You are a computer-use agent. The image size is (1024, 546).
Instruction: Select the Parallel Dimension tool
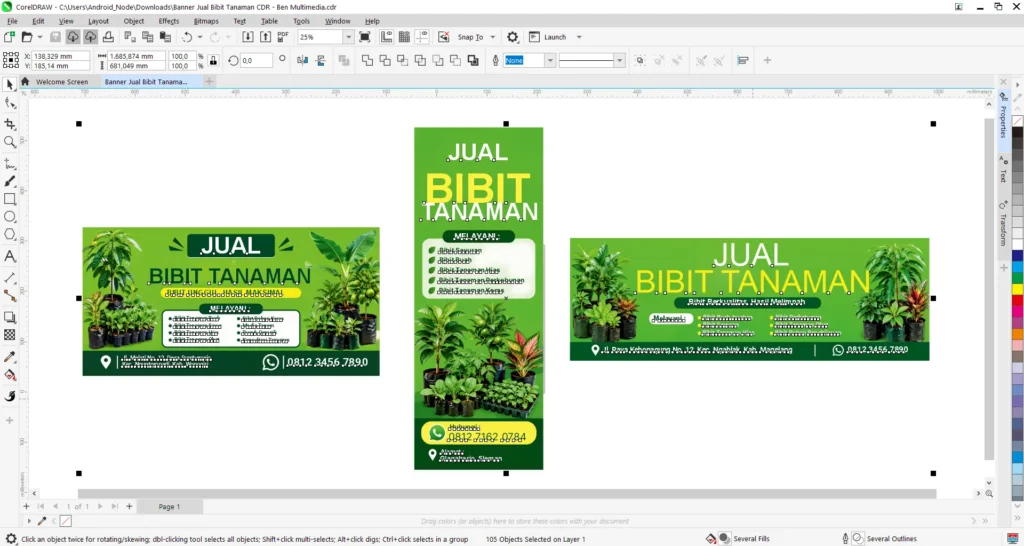pyautogui.click(x=10, y=278)
